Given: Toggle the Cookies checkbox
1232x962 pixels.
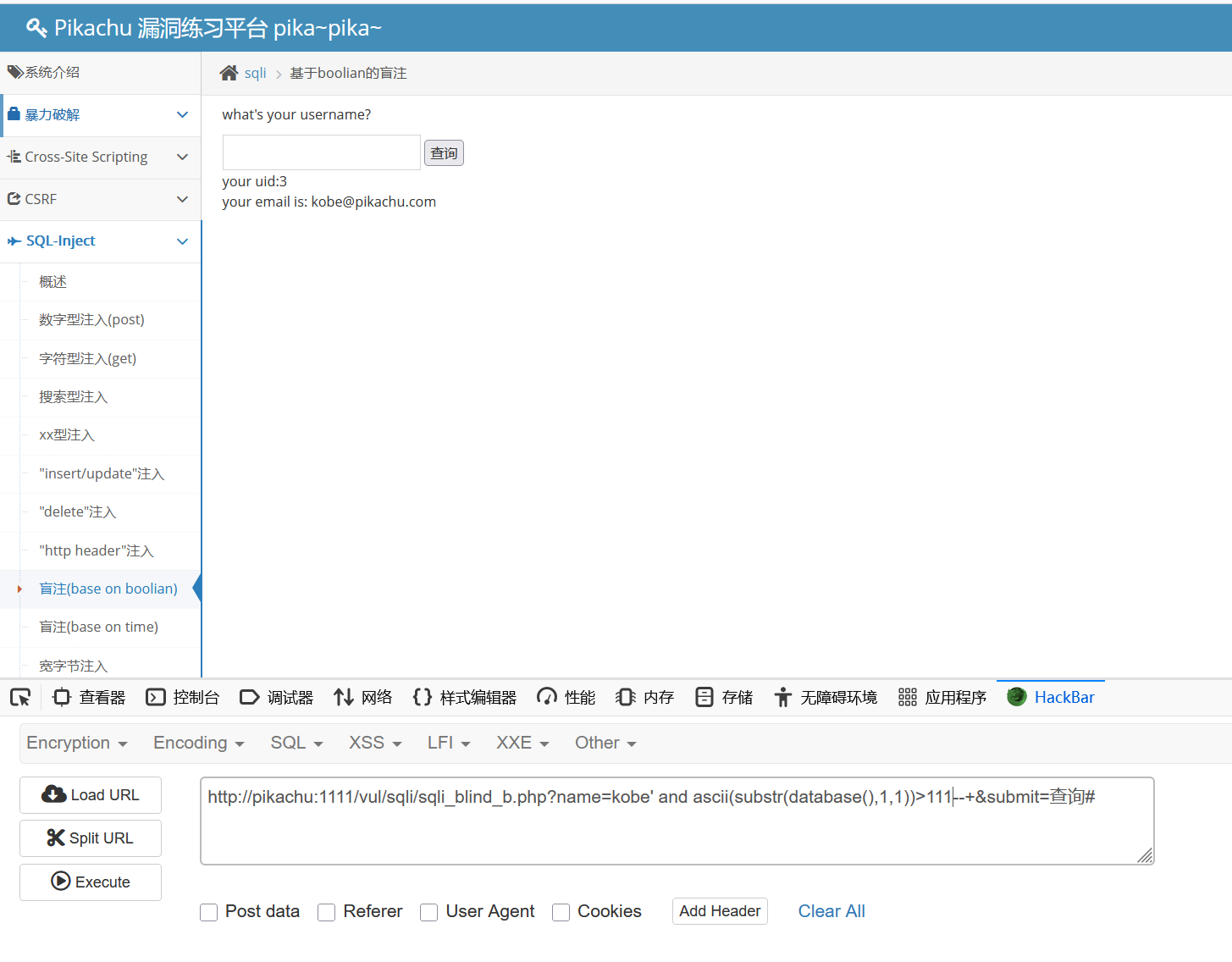Looking at the screenshot, I should pos(561,912).
